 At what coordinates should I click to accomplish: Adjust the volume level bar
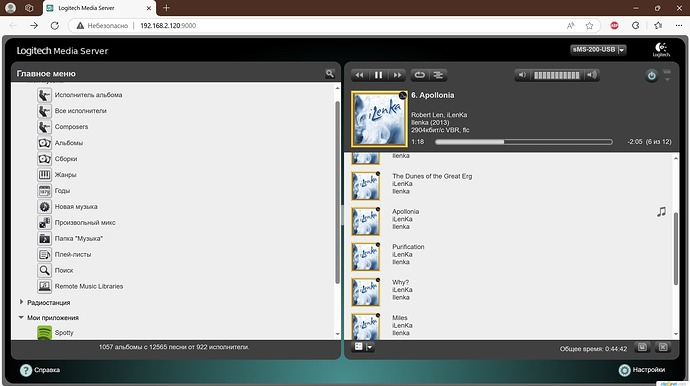click(x=557, y=75)
